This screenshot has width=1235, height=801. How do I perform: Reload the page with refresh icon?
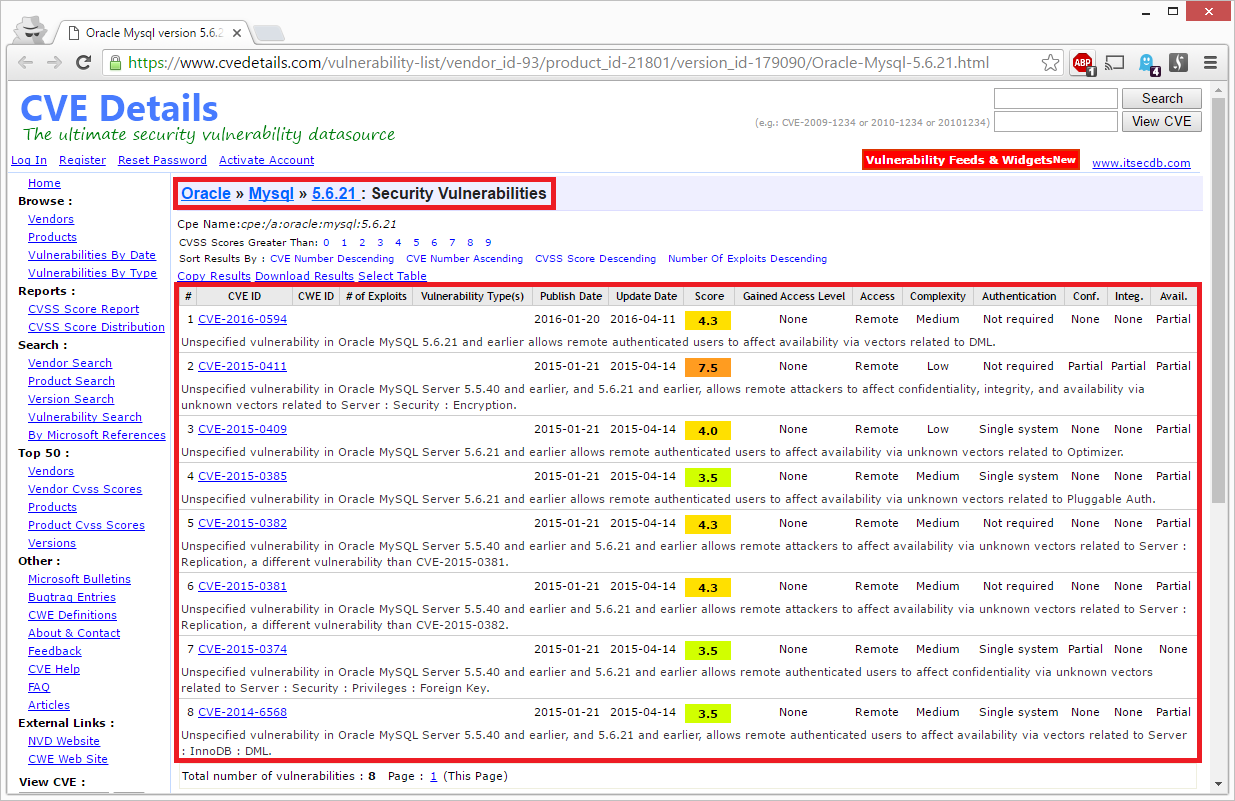pos(85,63)
